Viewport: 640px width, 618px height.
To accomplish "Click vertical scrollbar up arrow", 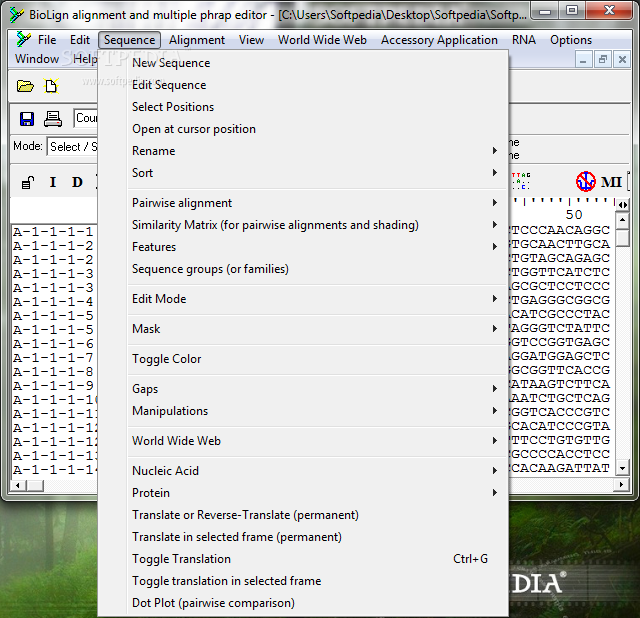I will tap(622, 220).
